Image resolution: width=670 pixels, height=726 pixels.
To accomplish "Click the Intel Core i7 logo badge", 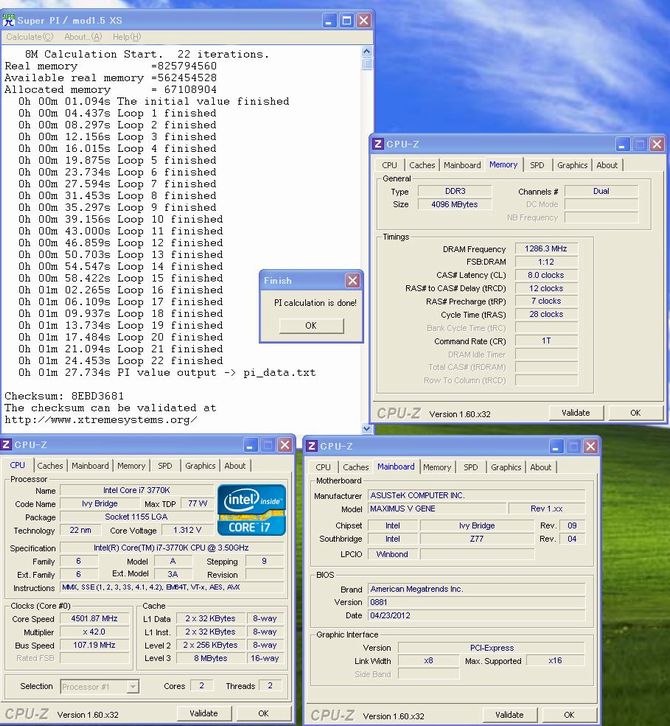I will [x=251, y=510].
